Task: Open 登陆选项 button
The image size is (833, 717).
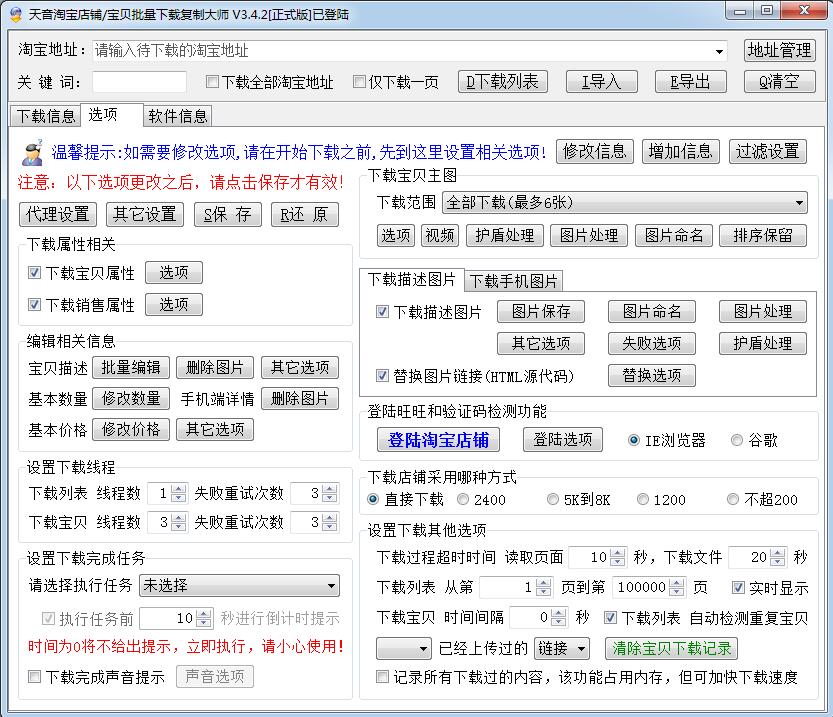Action: click(563, 440)
